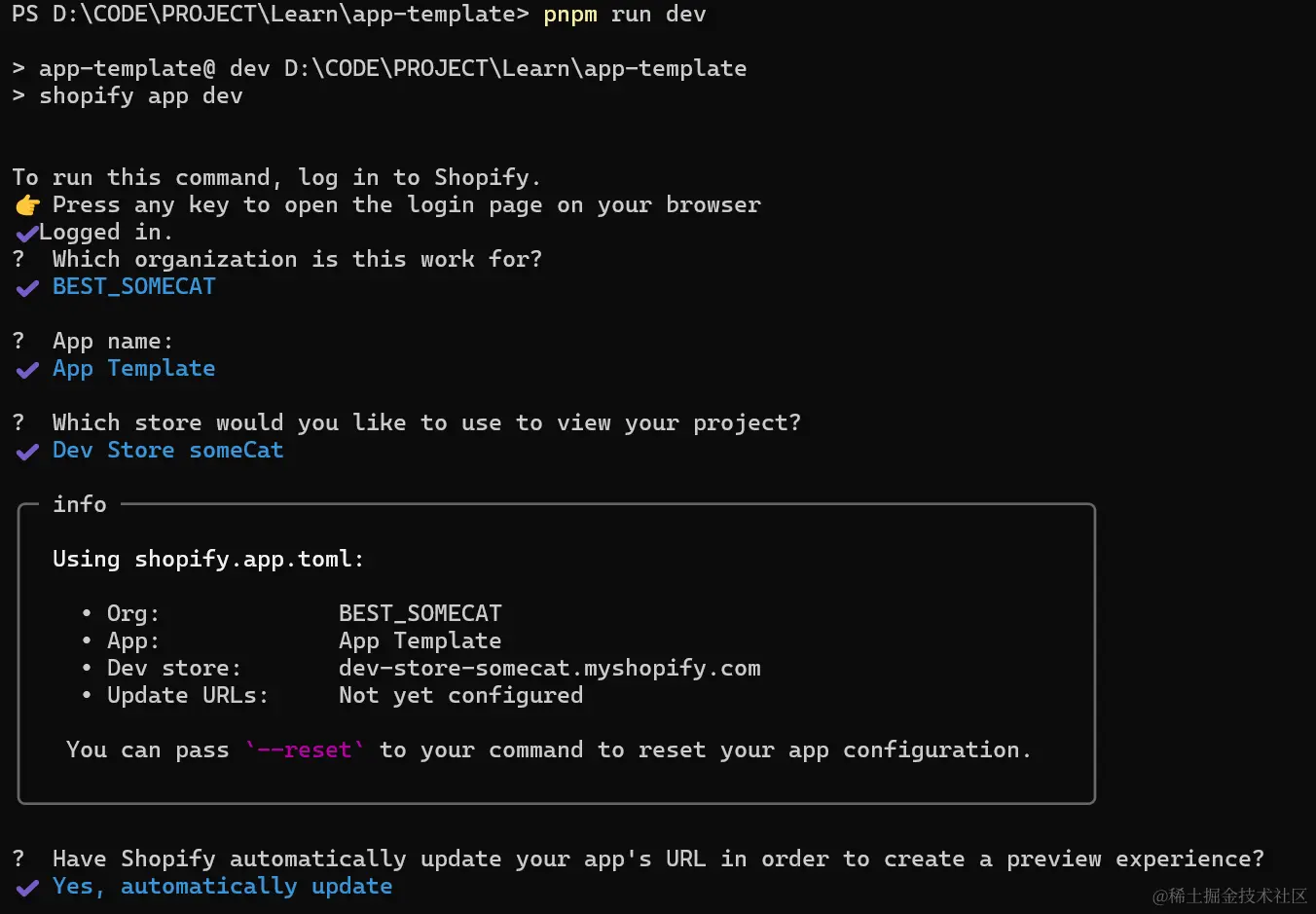
Task: Click the pointing hand emoji icon
Action: tap(27, 205)
